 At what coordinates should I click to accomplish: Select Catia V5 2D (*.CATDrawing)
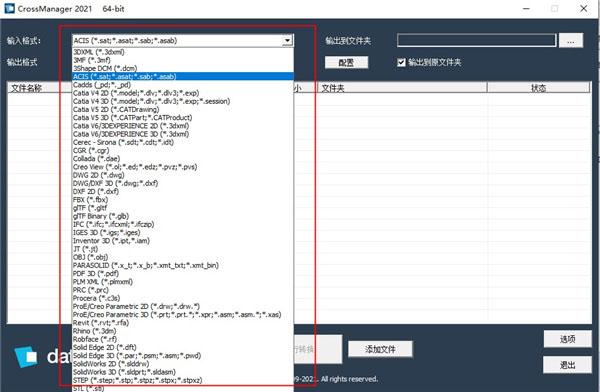183,109
